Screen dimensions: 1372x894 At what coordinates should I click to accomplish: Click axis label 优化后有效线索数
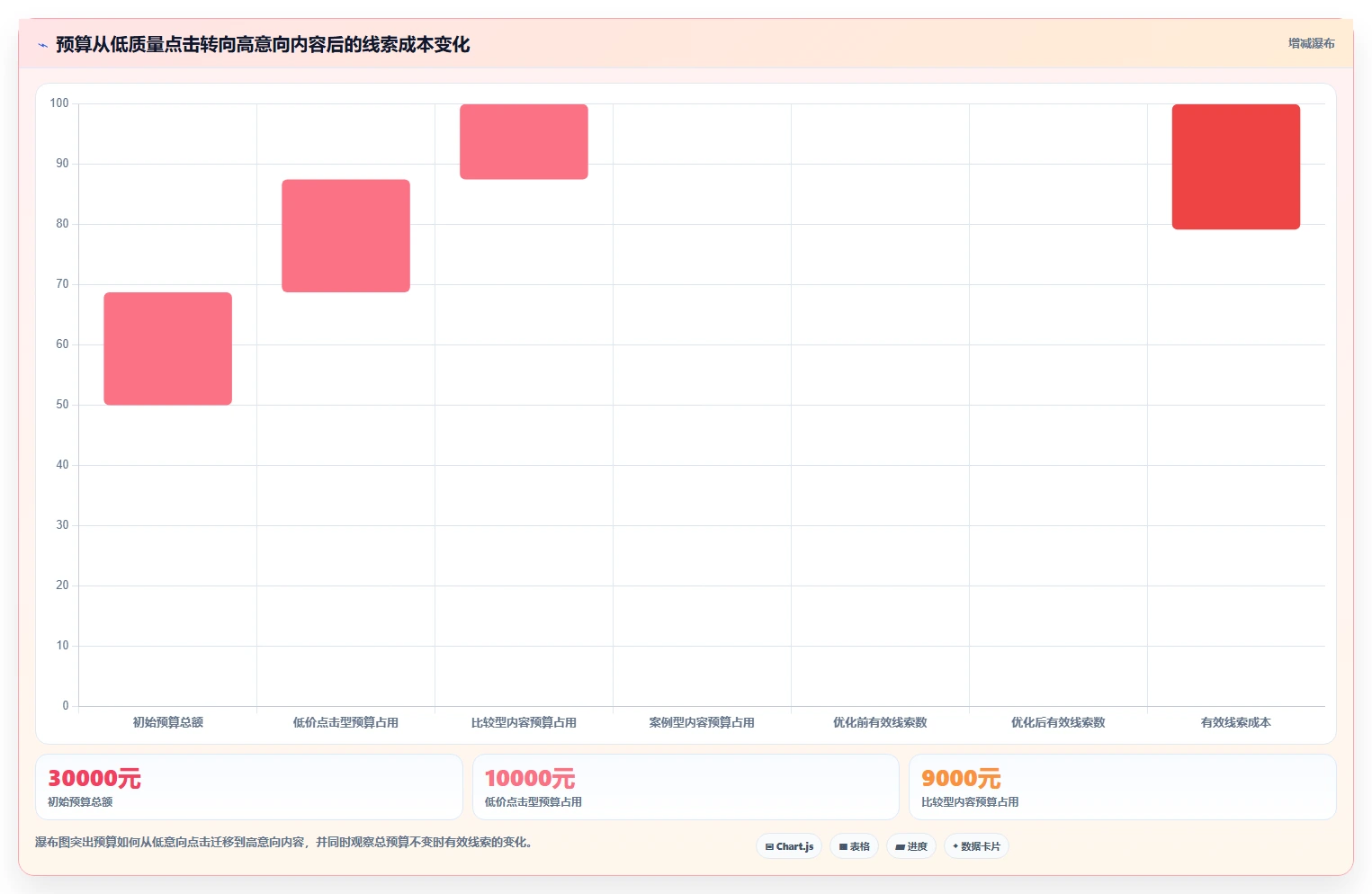1058,722
